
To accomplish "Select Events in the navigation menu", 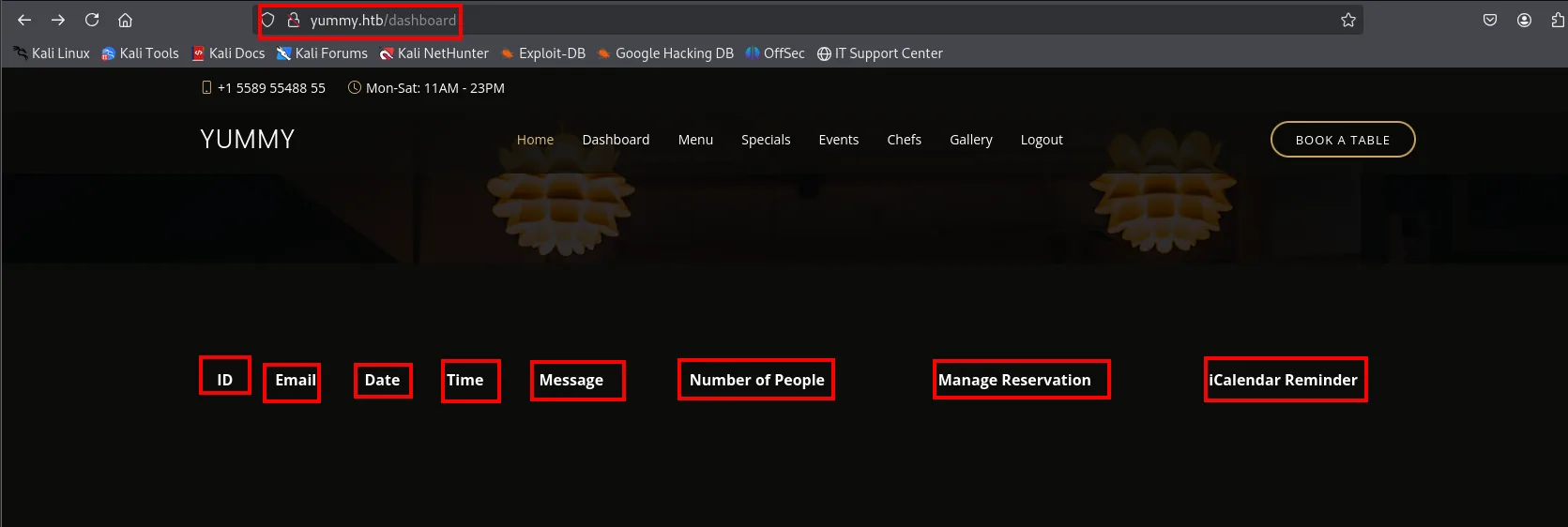I will (838, 140).
